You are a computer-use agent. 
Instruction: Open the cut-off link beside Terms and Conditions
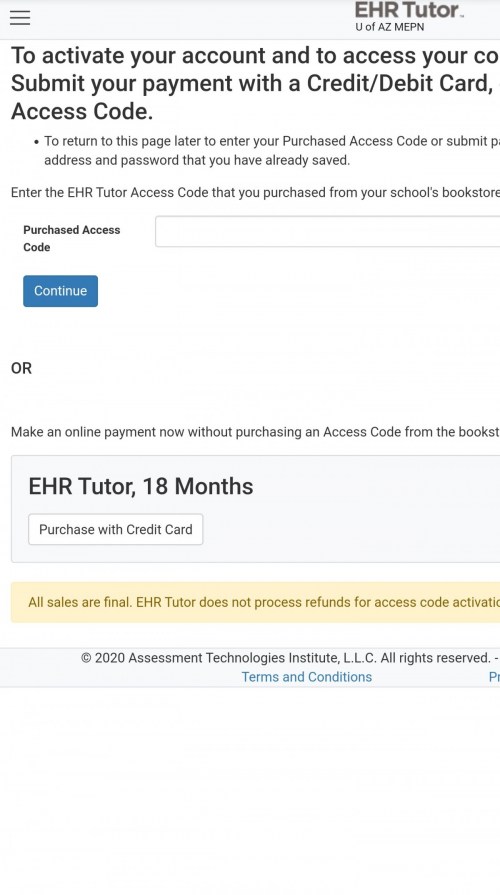pyautogui.click(x=494, y=677)
